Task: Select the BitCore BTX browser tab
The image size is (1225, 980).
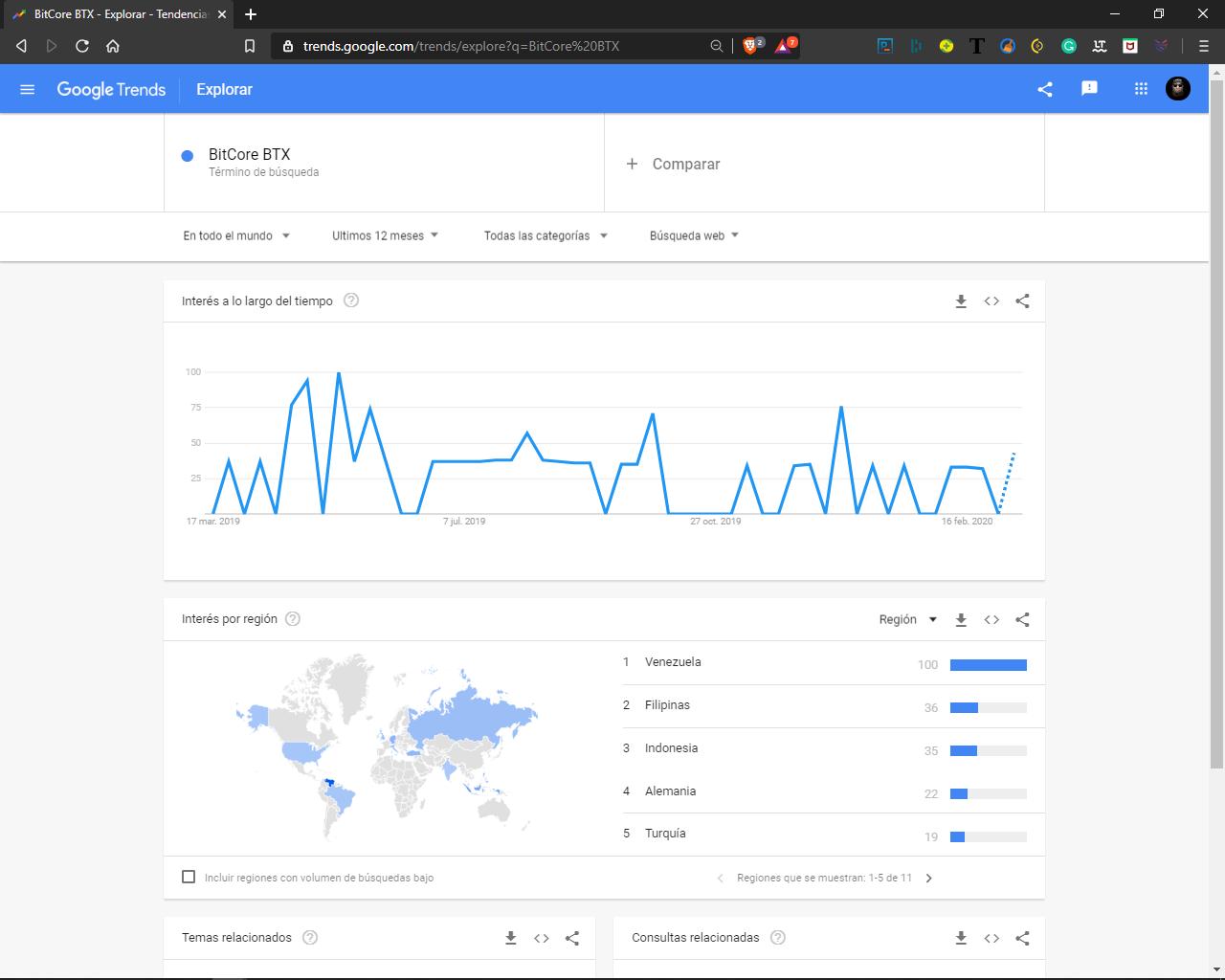Action: pyautogui.click(x=120, y=14)
